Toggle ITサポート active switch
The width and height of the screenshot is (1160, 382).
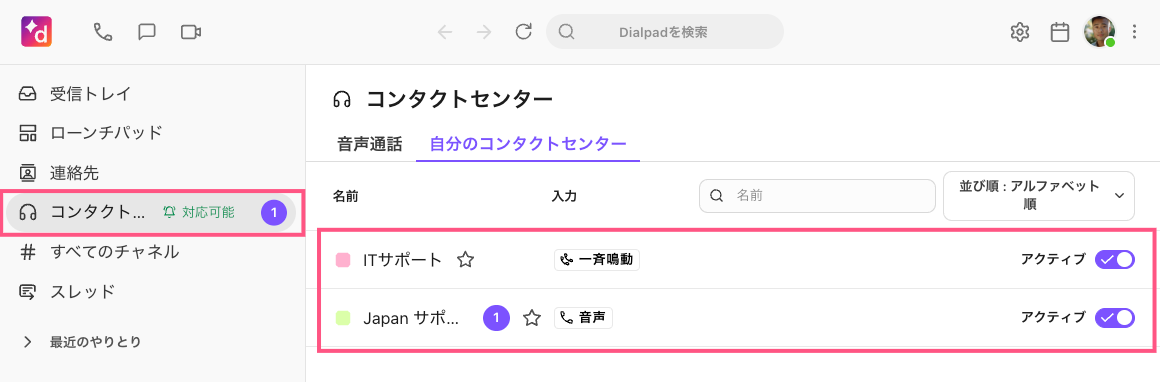[1115, 259]
